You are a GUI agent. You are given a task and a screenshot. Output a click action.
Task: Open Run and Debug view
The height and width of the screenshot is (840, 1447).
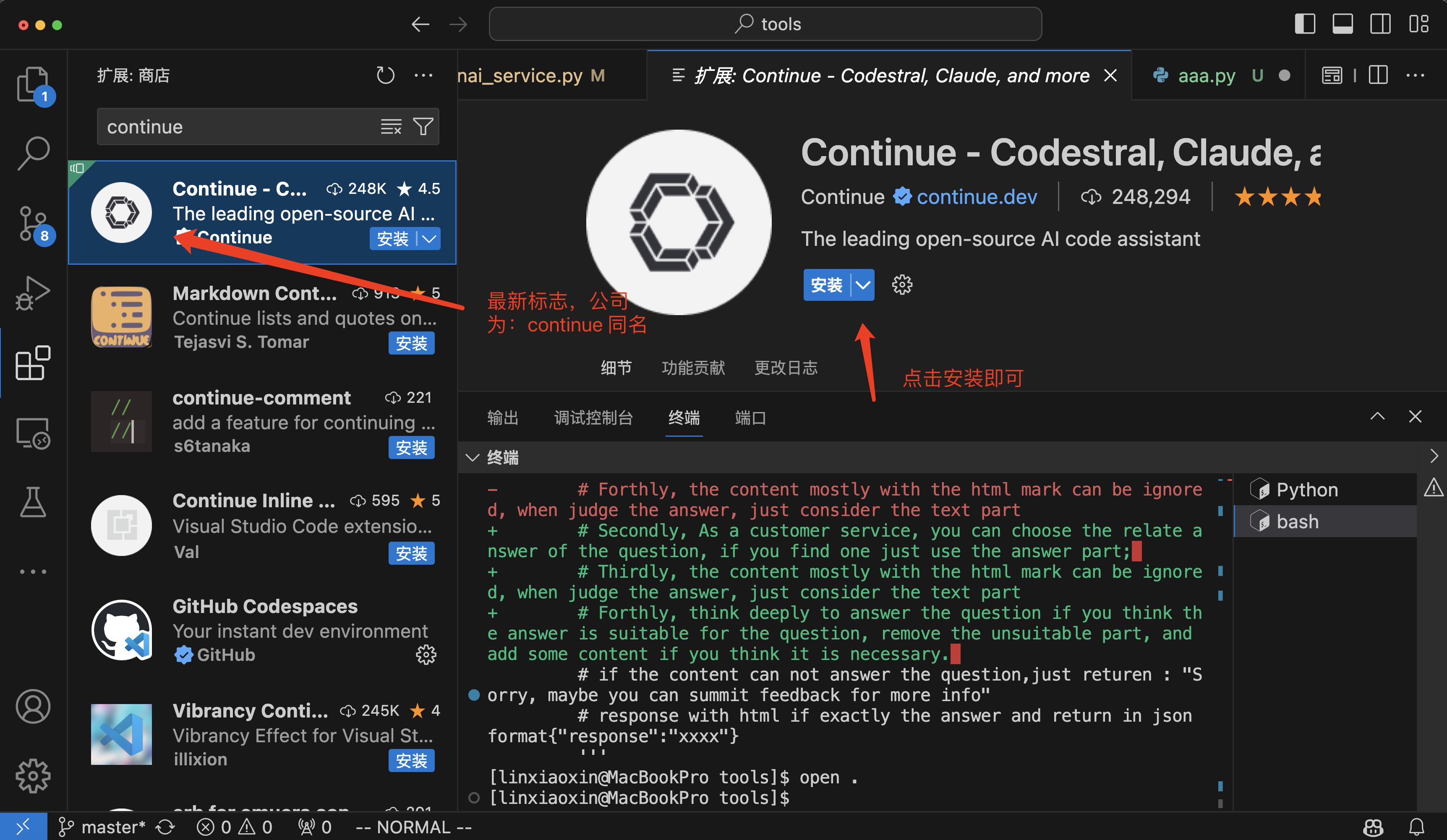click(x=33, y=293)
